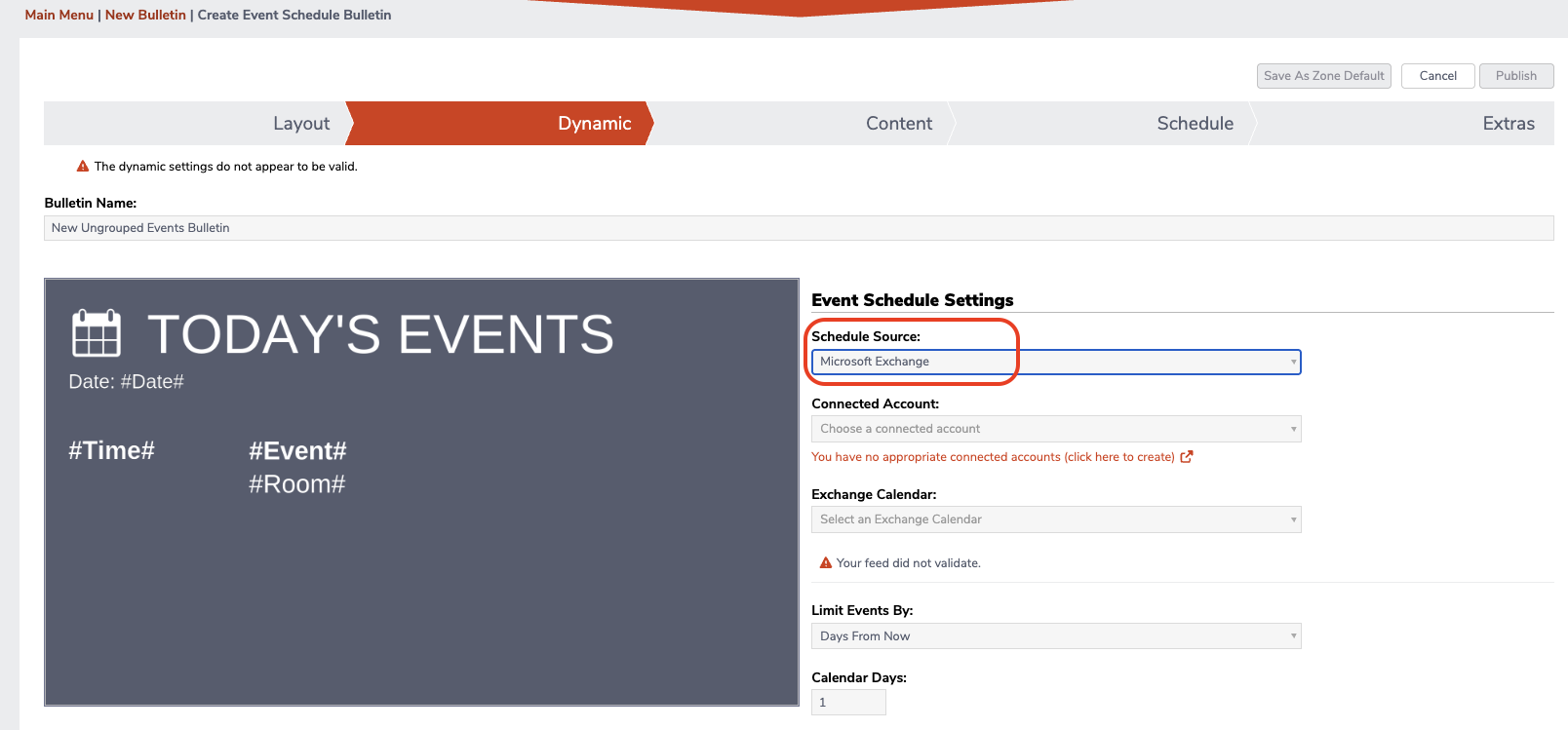Switch to the Extras step tab
The width and height of the screenshot is (1568, 730).
1404,124
